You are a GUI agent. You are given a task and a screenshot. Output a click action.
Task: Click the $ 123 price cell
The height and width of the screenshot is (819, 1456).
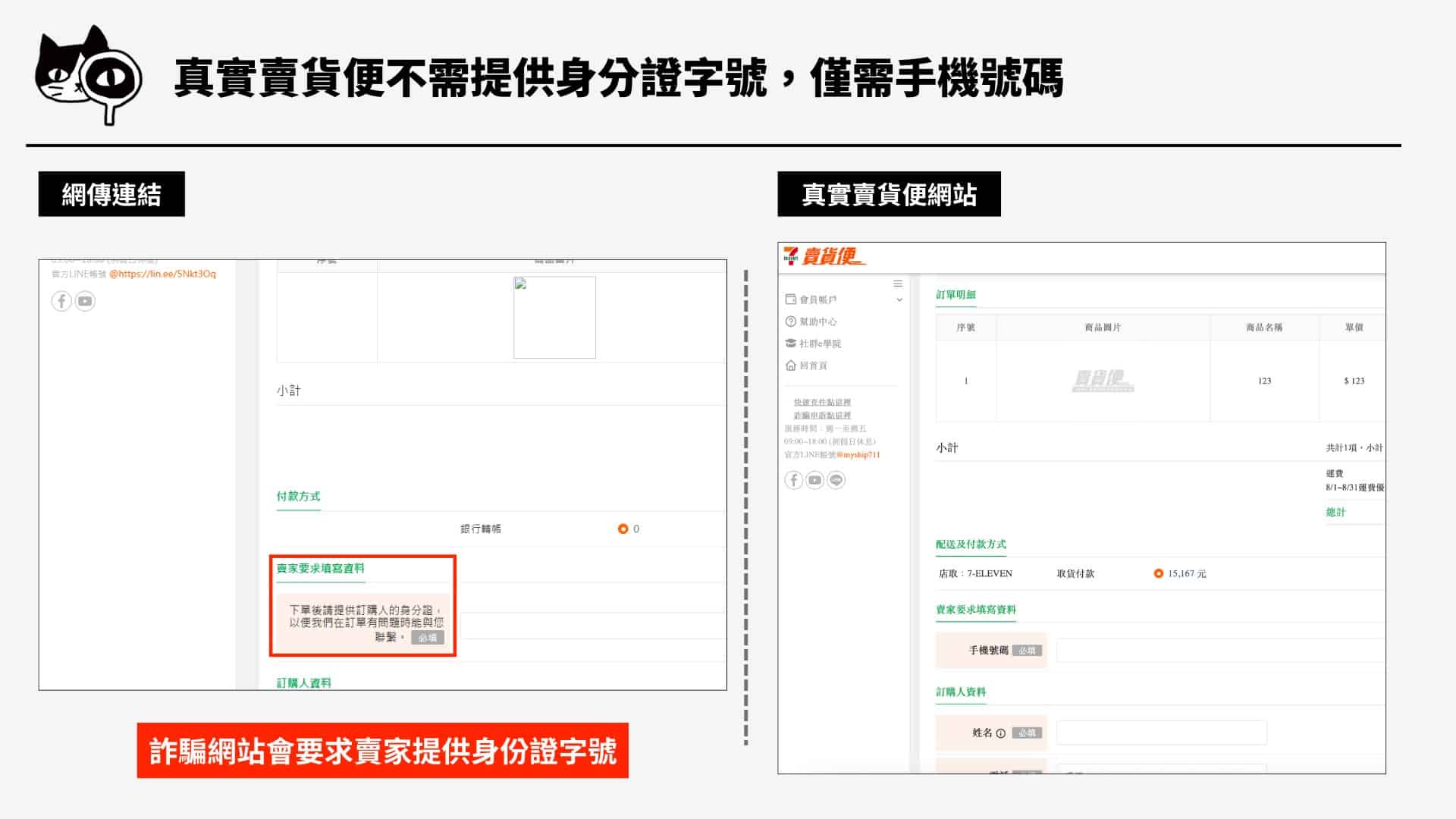(x=1354, y=381)
